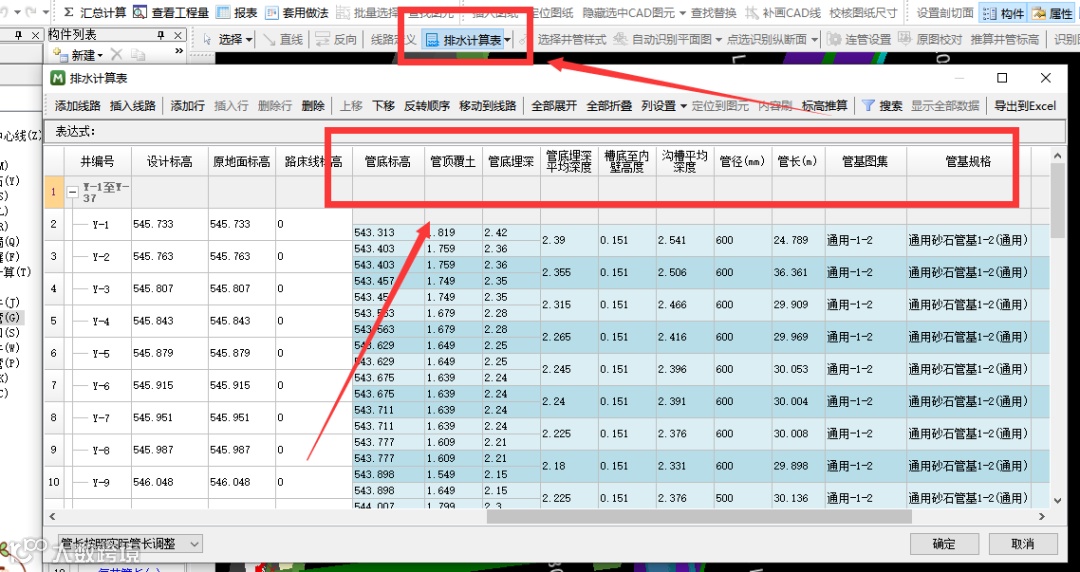Cancel with the 取消 button
Viewport: 1080px width, 572px height.
tap(1023, 544)
